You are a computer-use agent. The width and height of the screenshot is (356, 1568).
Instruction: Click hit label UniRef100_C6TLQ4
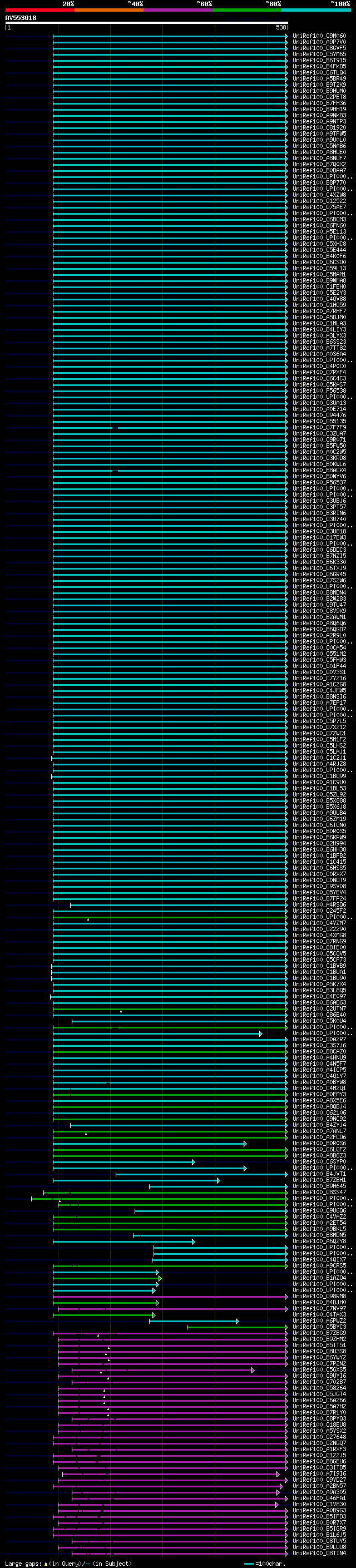click(x=319, y=72)
